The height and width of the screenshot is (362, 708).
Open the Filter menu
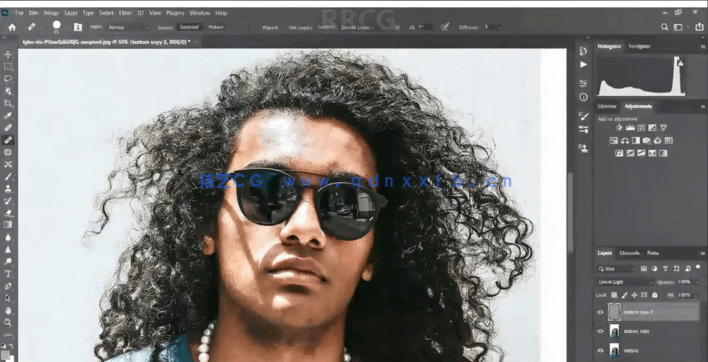(x=125, y=13)
